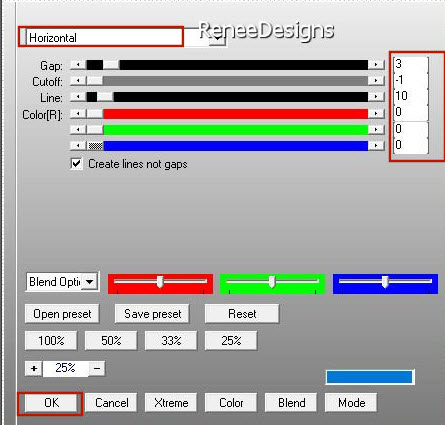This screenshot has width=445, height=425.
Task: Click the red blend slider handle
Action: (160, 282)
